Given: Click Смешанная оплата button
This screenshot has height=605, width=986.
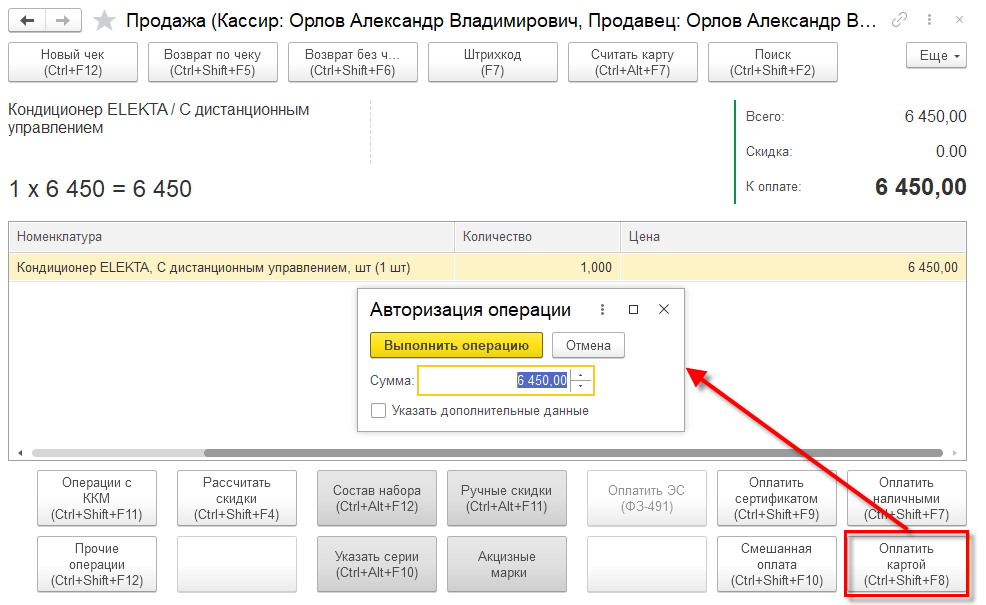Looking at the screenshot, I should pyautogui.click(x=777, y=565).
